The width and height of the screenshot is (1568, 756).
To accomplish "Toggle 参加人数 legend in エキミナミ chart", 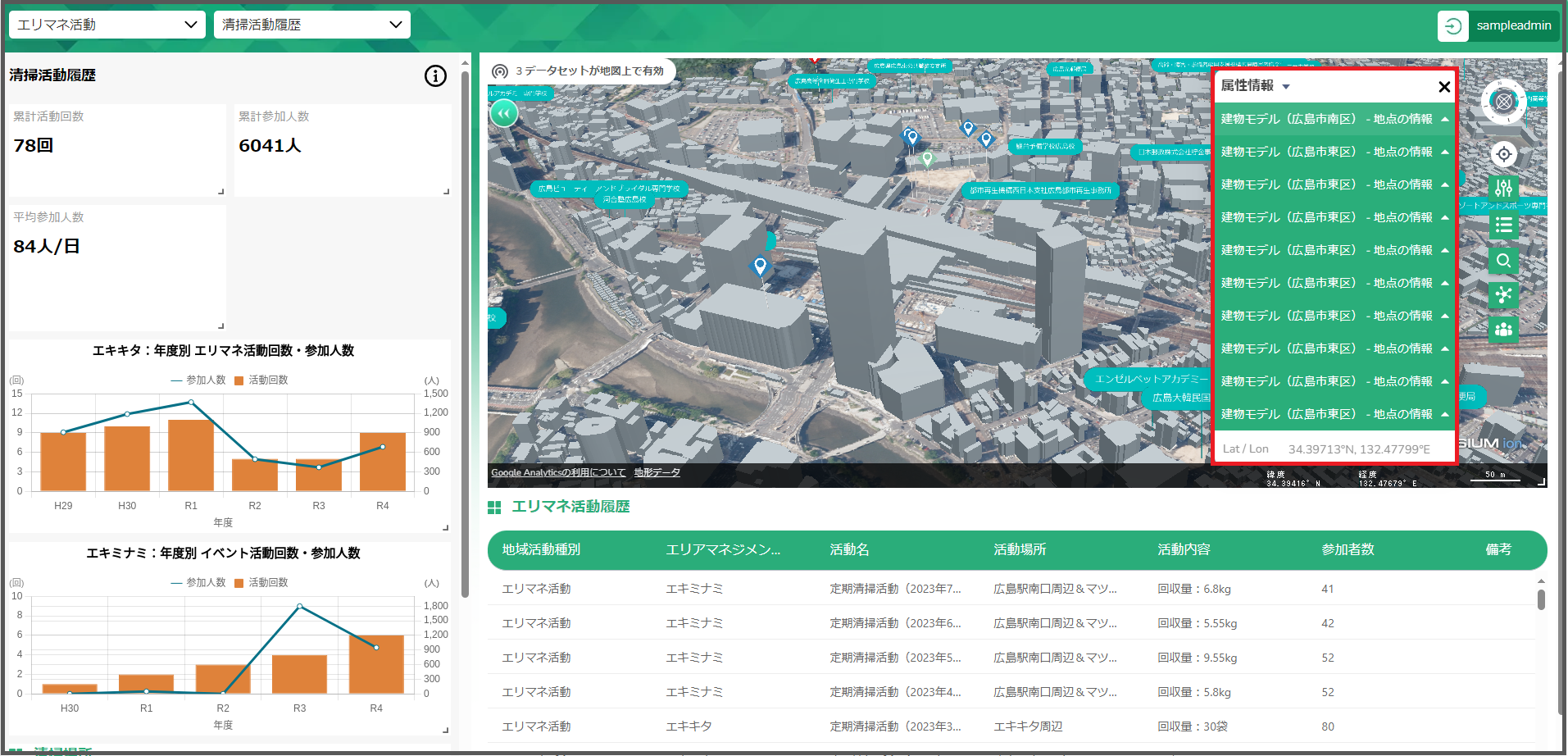I will tap(198, 582).
